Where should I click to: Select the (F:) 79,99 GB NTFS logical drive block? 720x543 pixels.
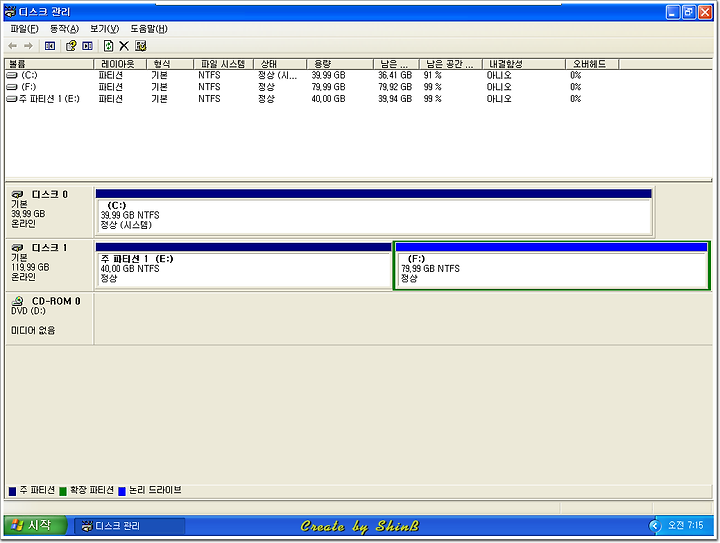pos(551,266)
